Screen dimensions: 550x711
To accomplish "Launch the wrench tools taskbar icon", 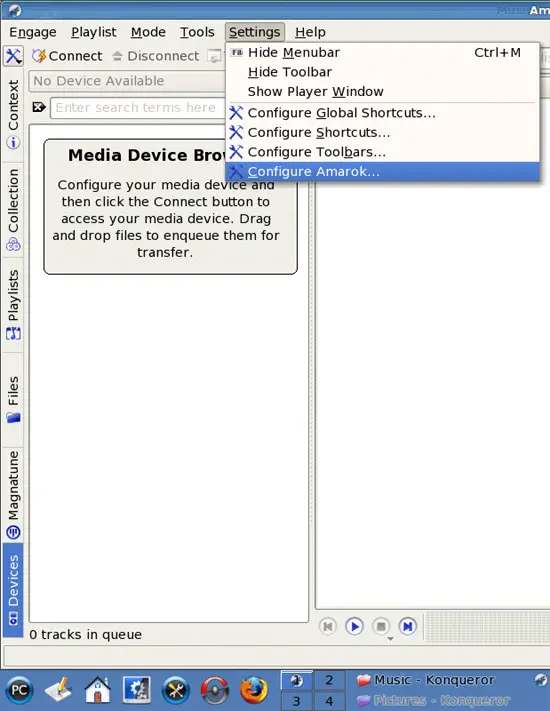I will 176,690.
